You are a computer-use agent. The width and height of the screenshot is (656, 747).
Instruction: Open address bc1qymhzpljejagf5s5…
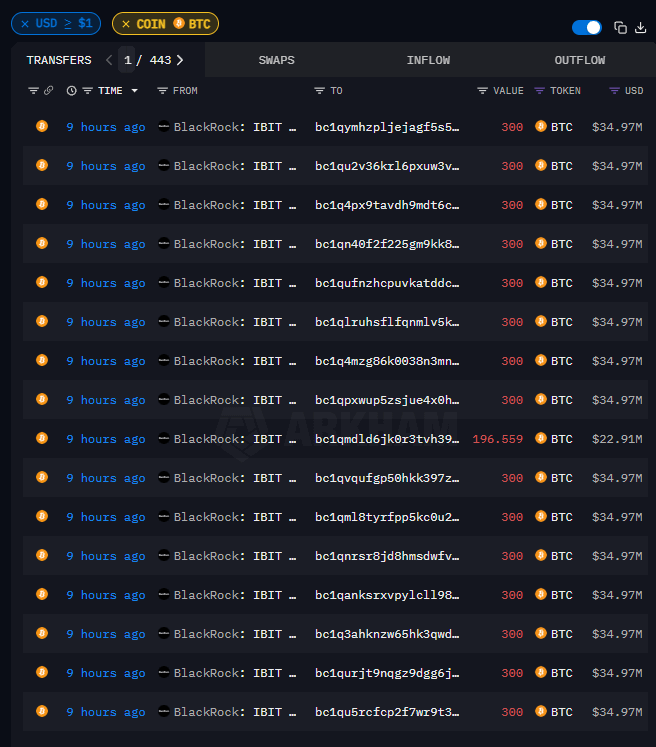[387, 127]
